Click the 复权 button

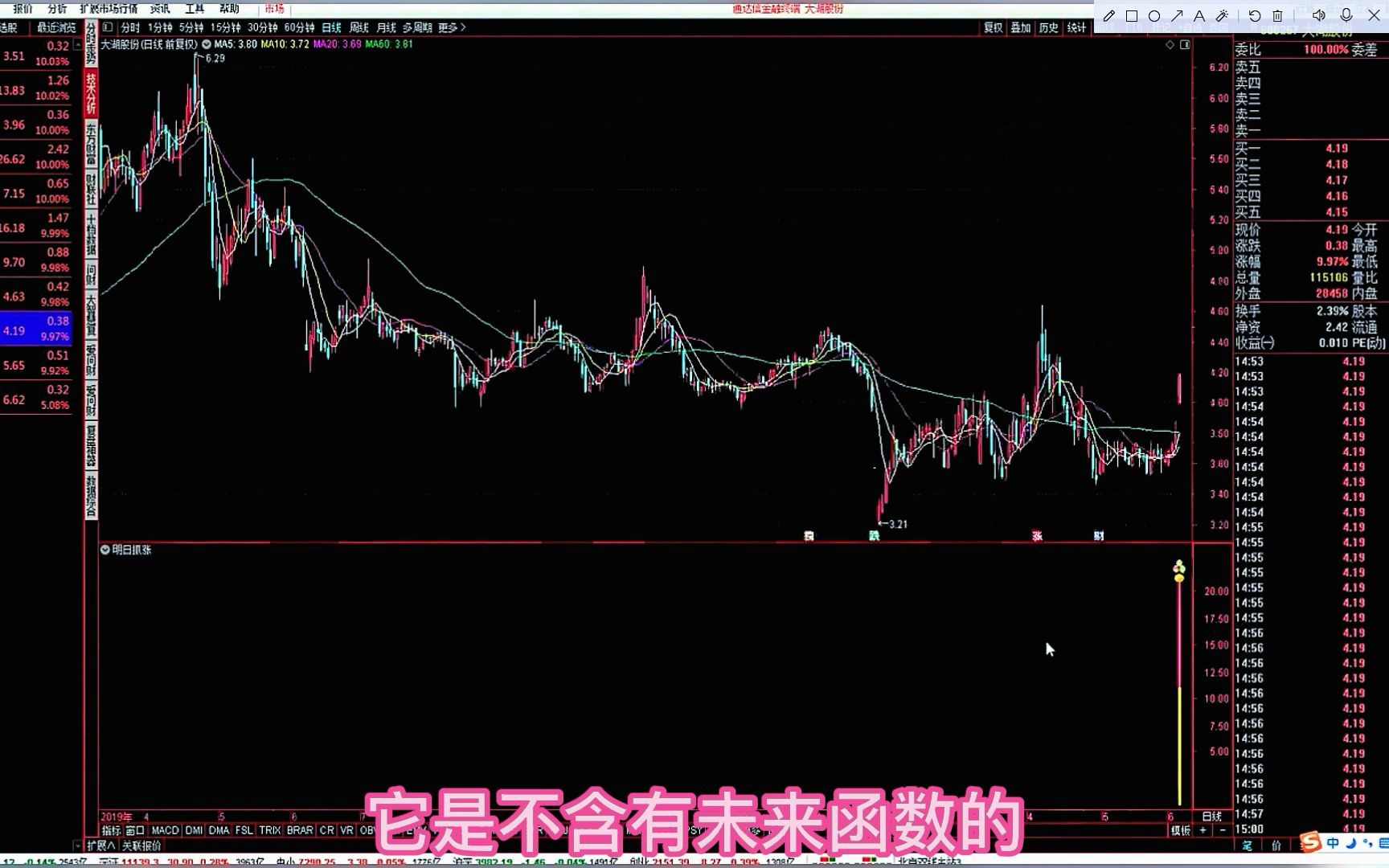[994, 27]
